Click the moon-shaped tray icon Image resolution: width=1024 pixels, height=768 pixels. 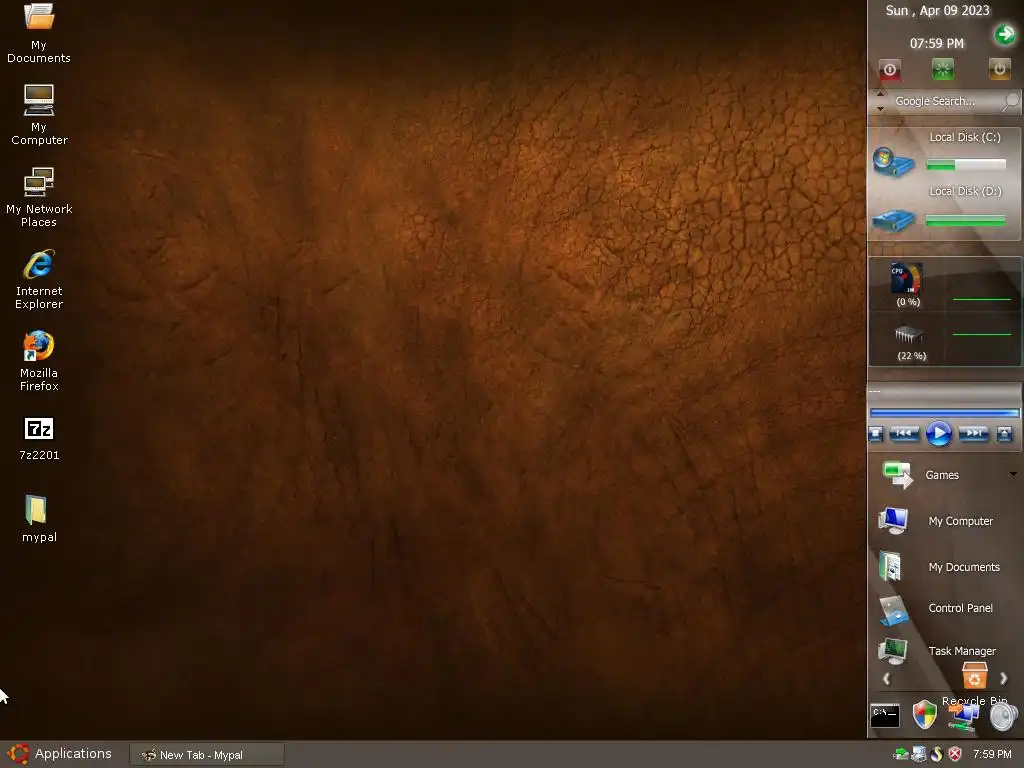point(936,754)
